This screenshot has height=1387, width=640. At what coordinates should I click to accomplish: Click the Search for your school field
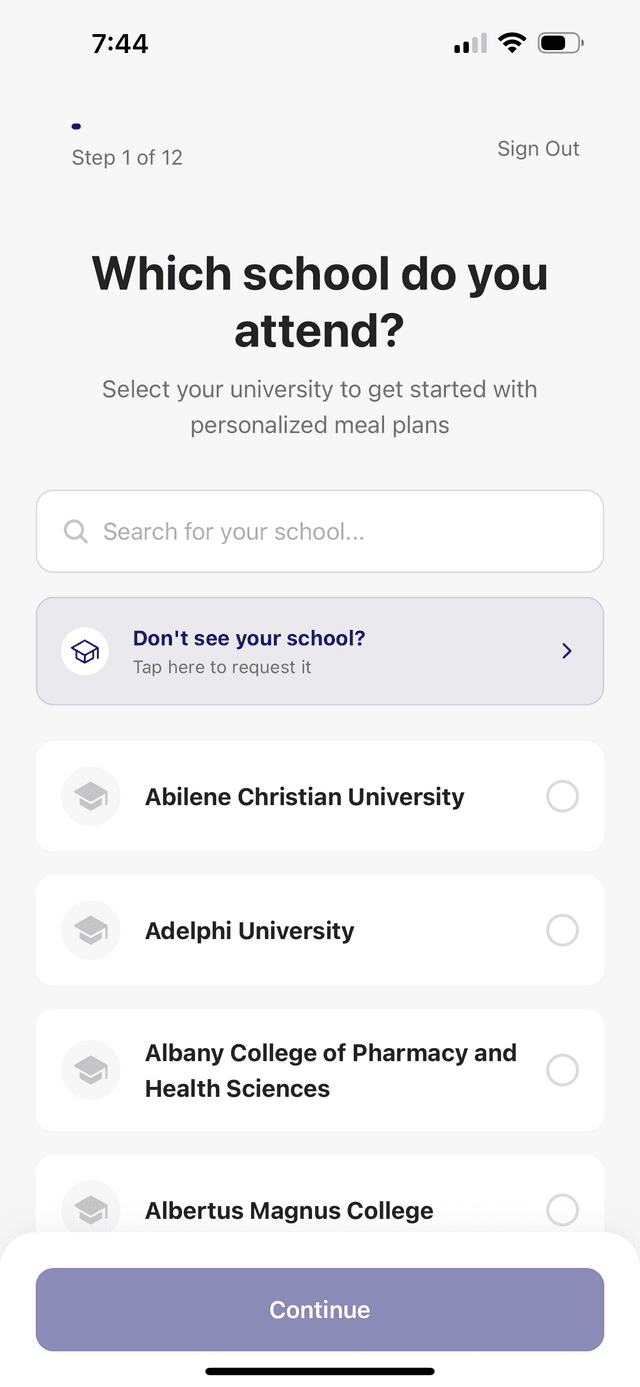[320, 531]
